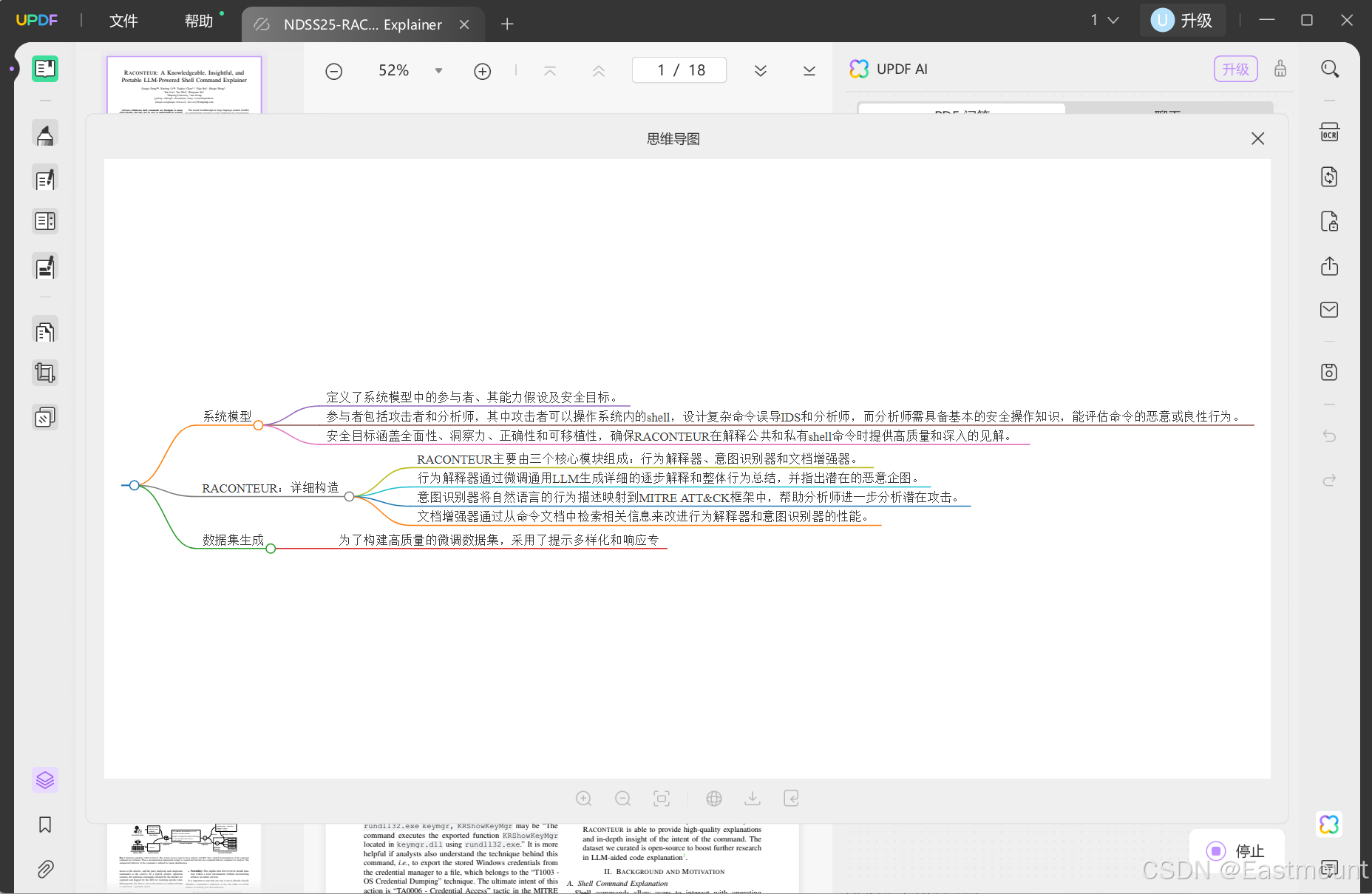Jump to the last page
Image resolution: width=1372 pixels, height=894 pixels.
(809, 71)
